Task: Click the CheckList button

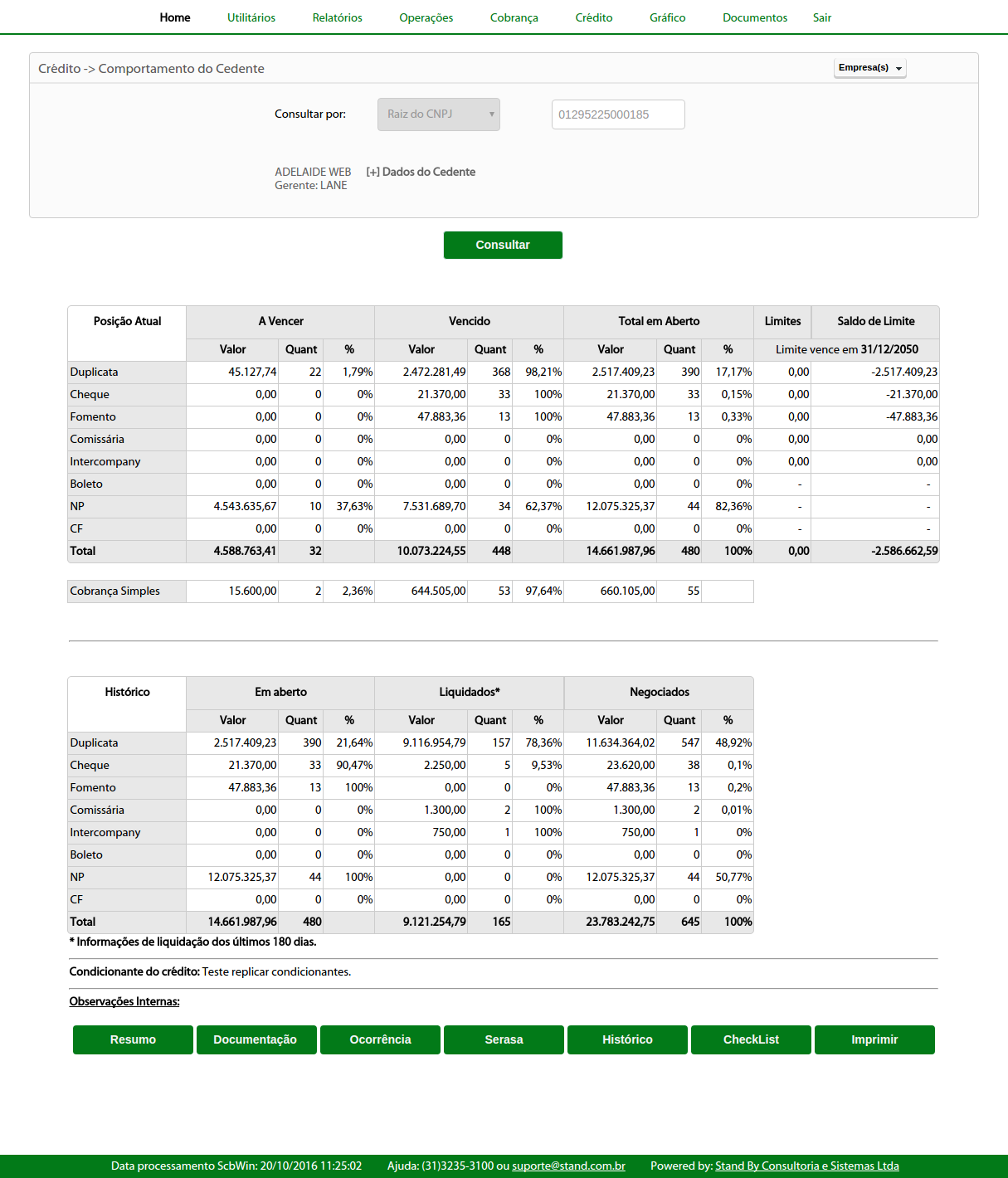Action: point(751,1039)
